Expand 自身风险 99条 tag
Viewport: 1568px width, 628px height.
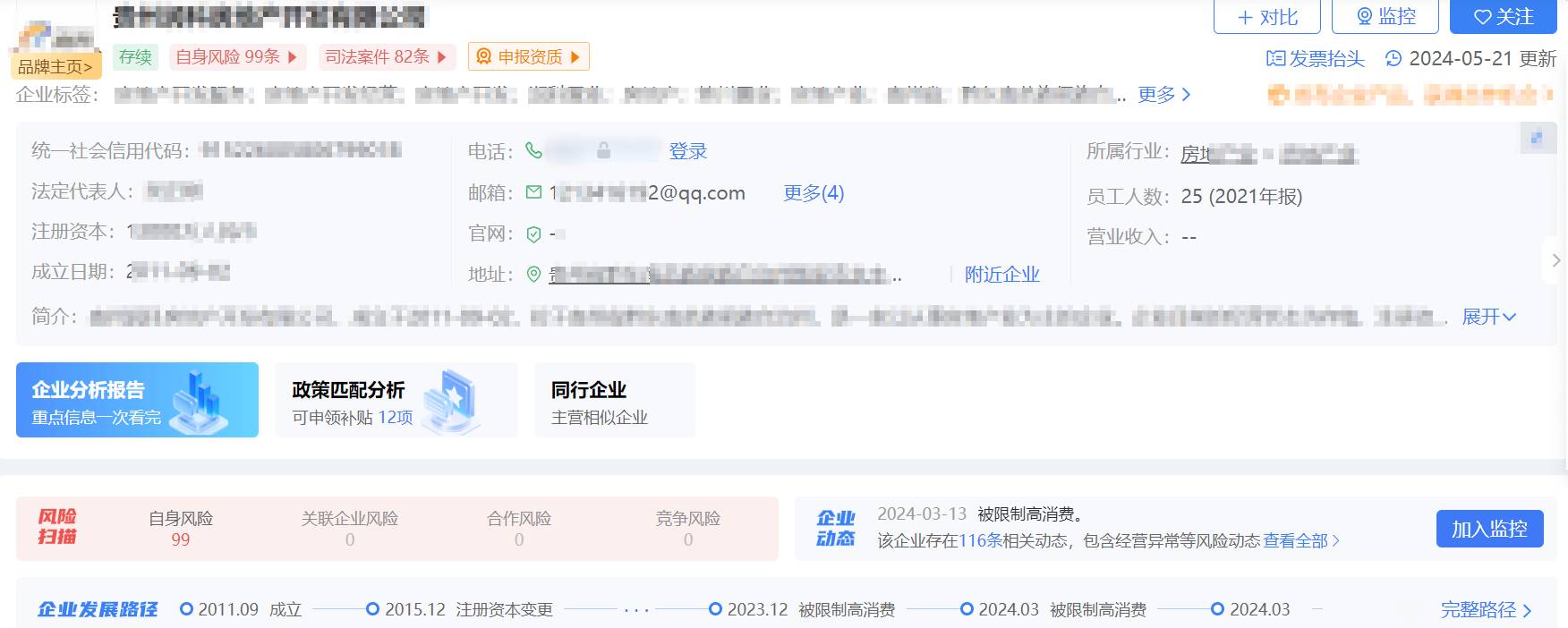pos(237,57)
